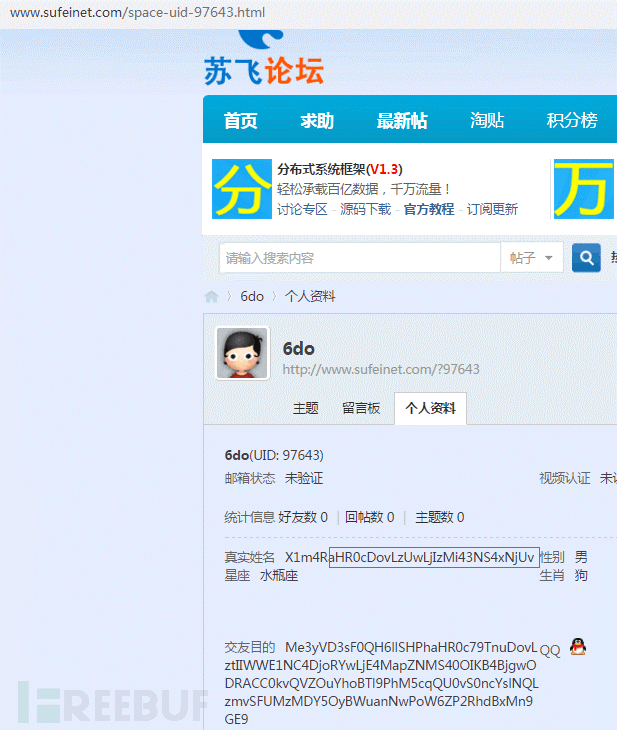Viewport: 617px width, 730px height.
Task: Click the 6do(UID: 97643) text
Action: coord(274,455)
